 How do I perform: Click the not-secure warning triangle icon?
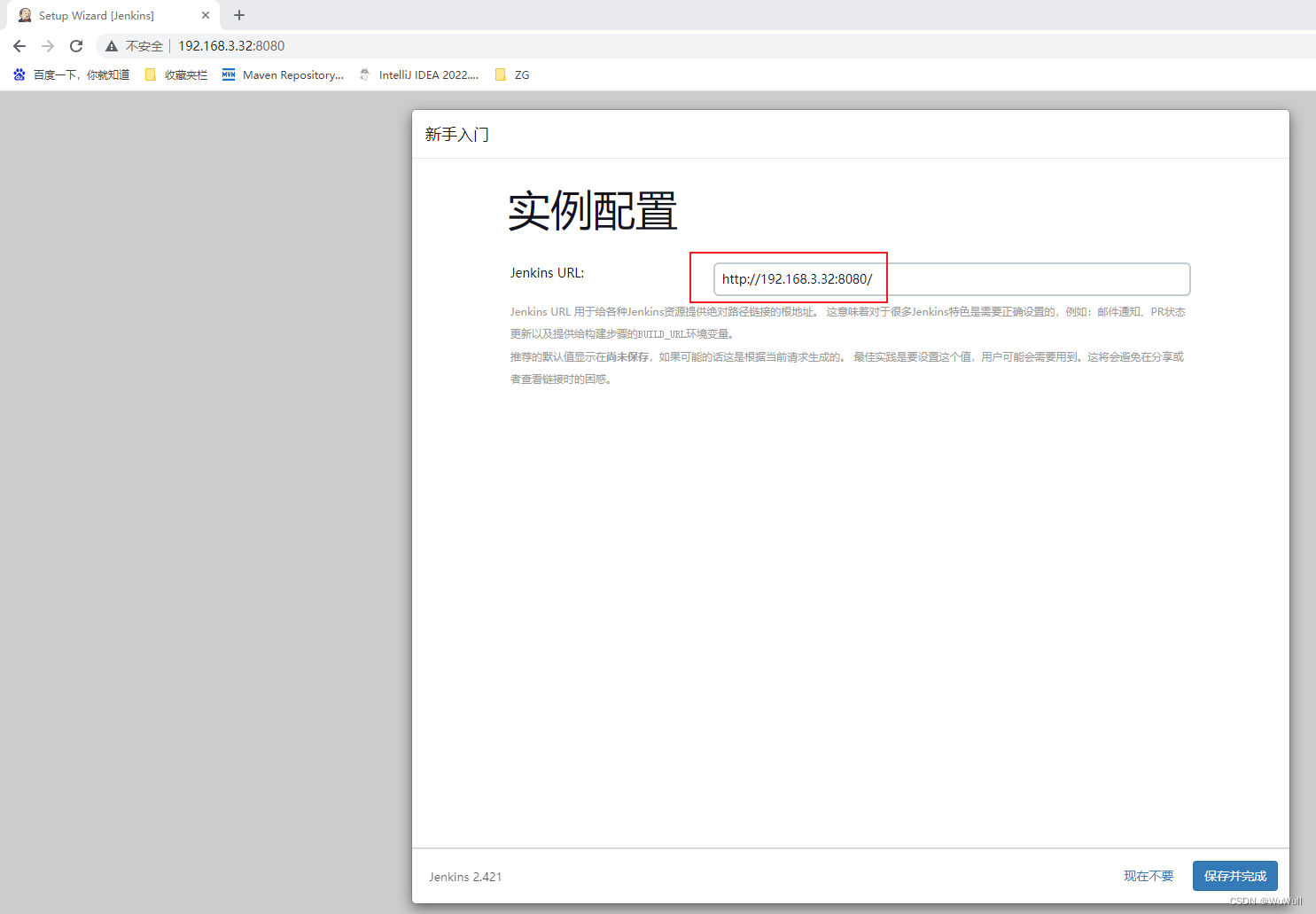click(112, 46)
